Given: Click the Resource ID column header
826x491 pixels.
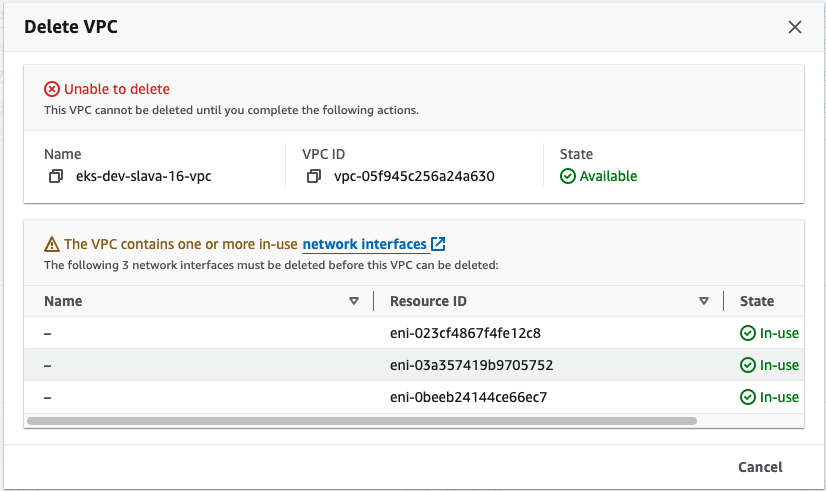Looking at the screenshot, I should click(x=428, y=301).
